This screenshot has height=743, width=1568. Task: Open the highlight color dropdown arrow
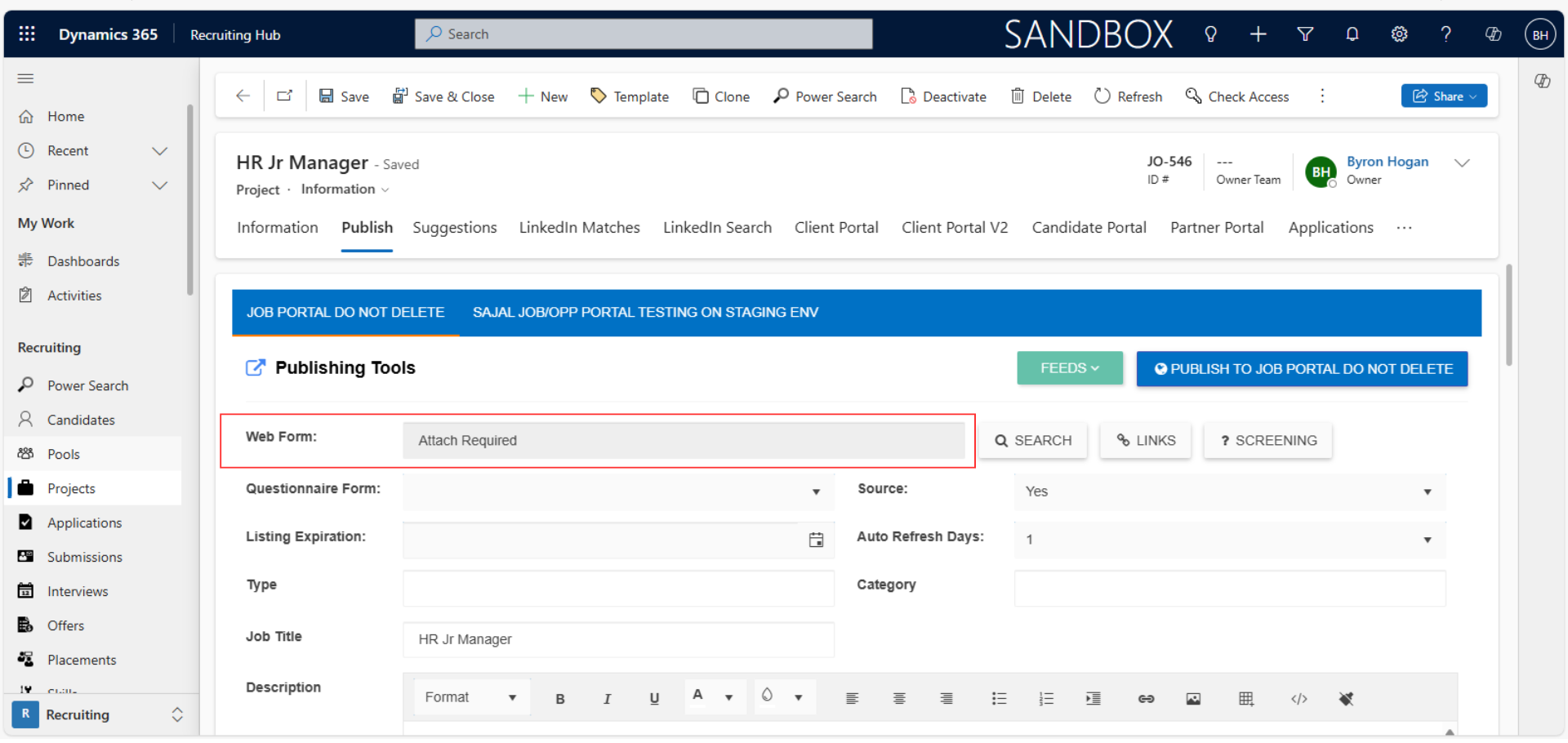coord(798,698)
